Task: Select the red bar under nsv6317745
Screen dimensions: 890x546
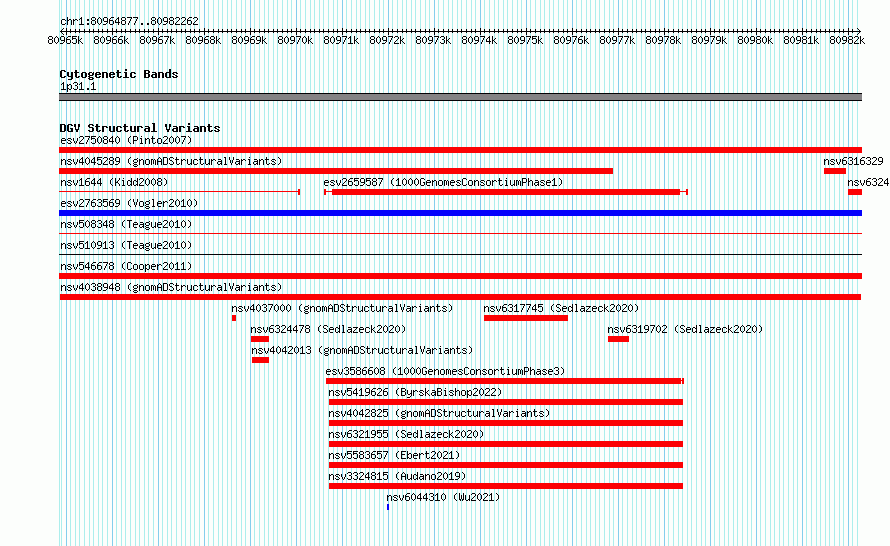Action: click(526, 318)
